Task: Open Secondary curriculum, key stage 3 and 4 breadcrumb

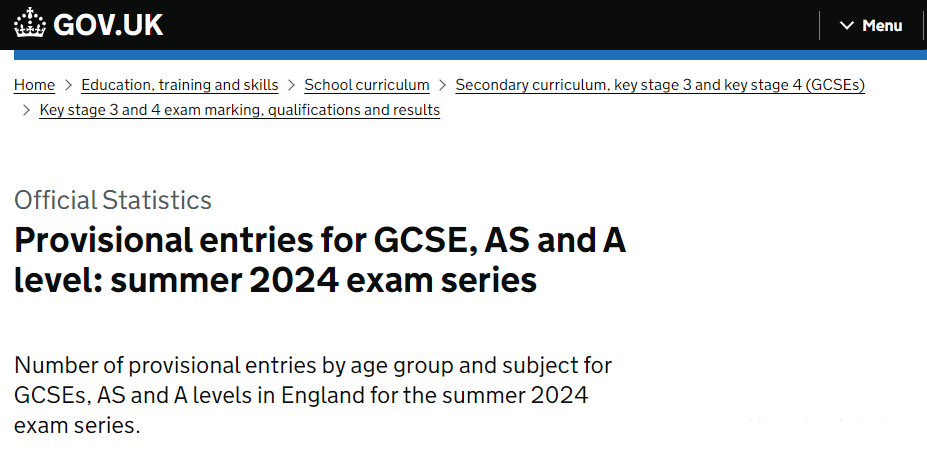Action: [x=660, y=85]
